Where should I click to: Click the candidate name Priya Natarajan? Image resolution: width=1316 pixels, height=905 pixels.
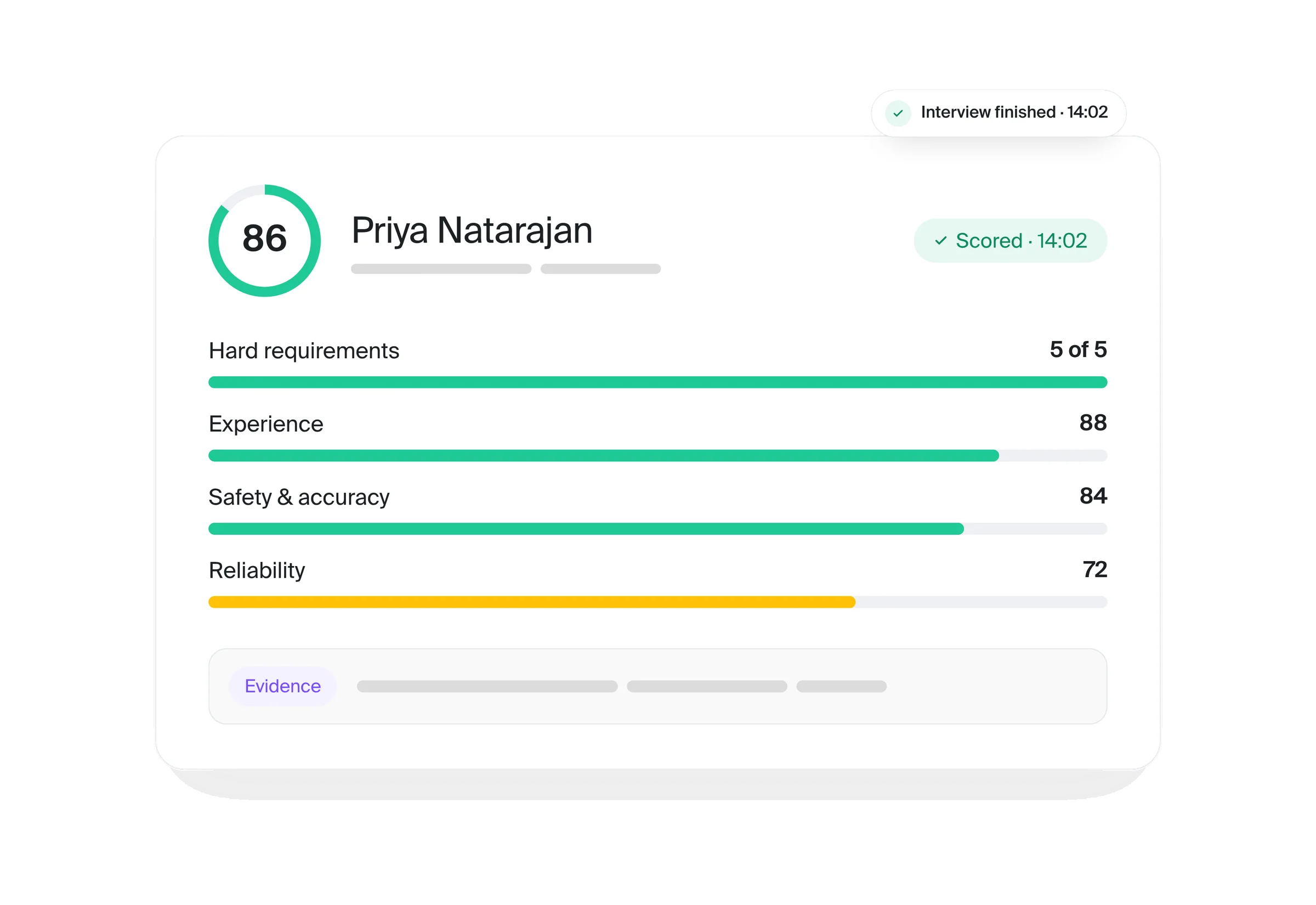click(x=472, y=230)
